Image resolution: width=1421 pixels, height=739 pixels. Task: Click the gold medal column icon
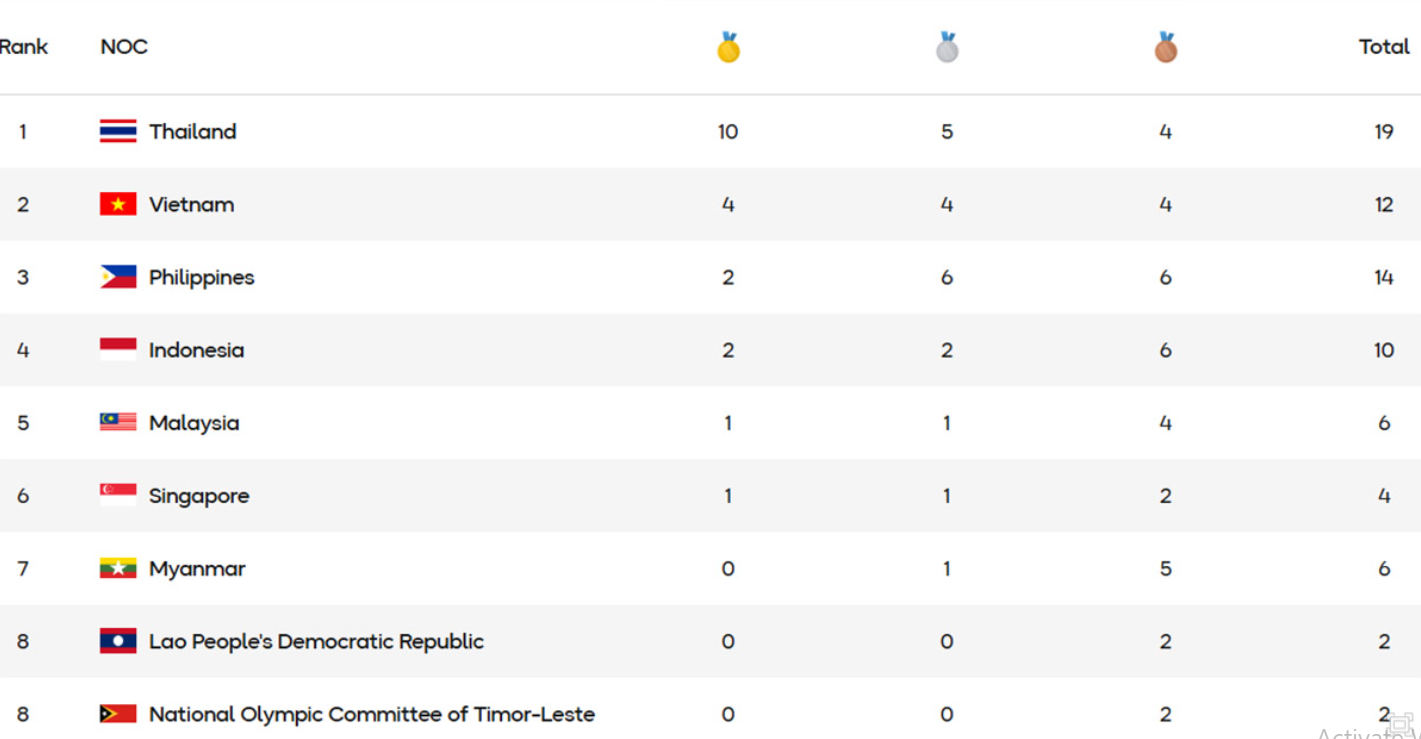coord(728,47)
